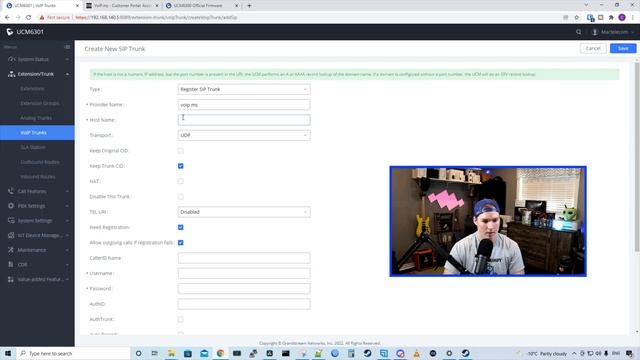640x360 pixels.
Task: Open the browser extensions puzzle icon
Action: pos(611,18)
